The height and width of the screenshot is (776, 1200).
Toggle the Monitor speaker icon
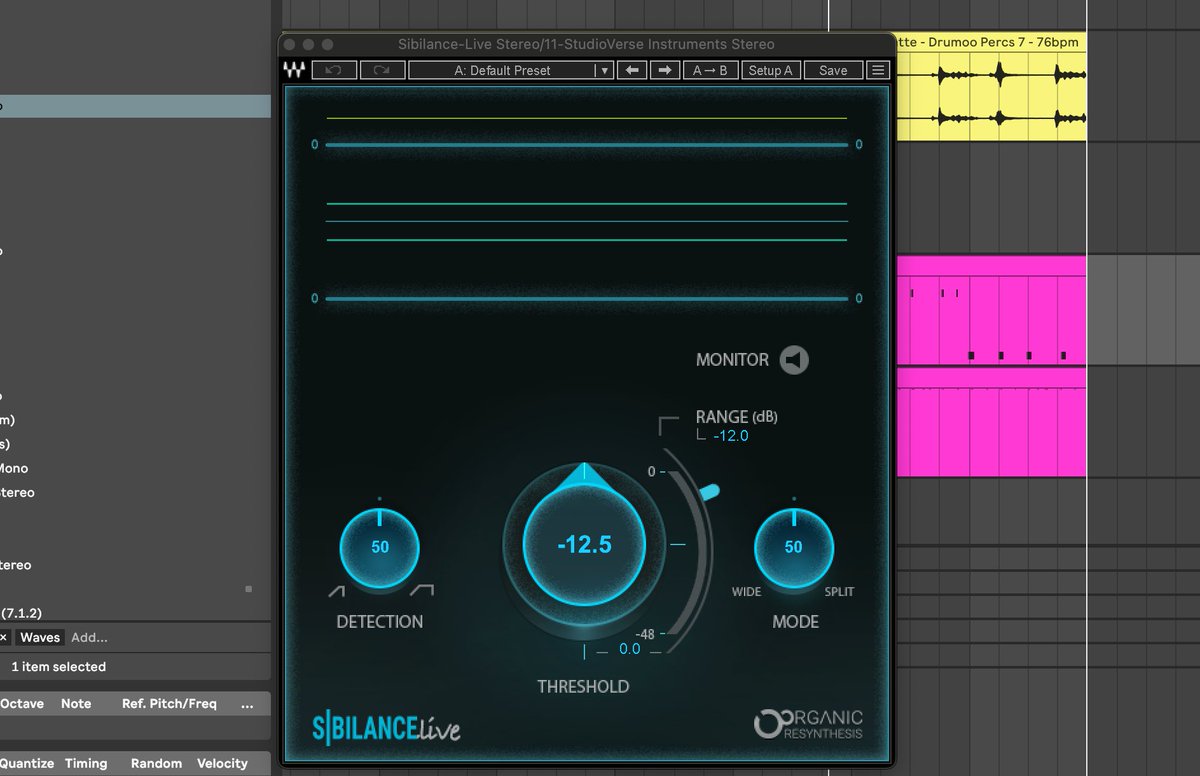(794, 360)
